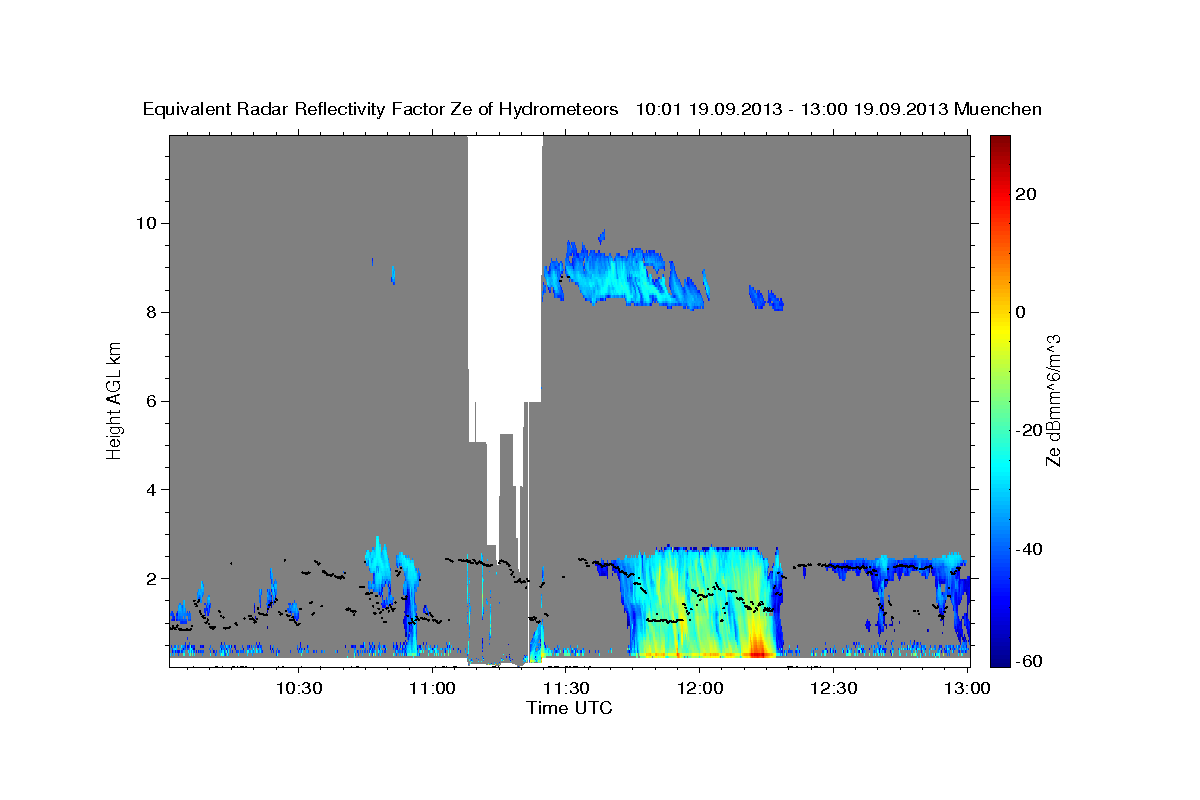The width and height of the screenshot is (1200, 800).
Task: Click the yellow region of the colorbar
Action: [998, 330]
